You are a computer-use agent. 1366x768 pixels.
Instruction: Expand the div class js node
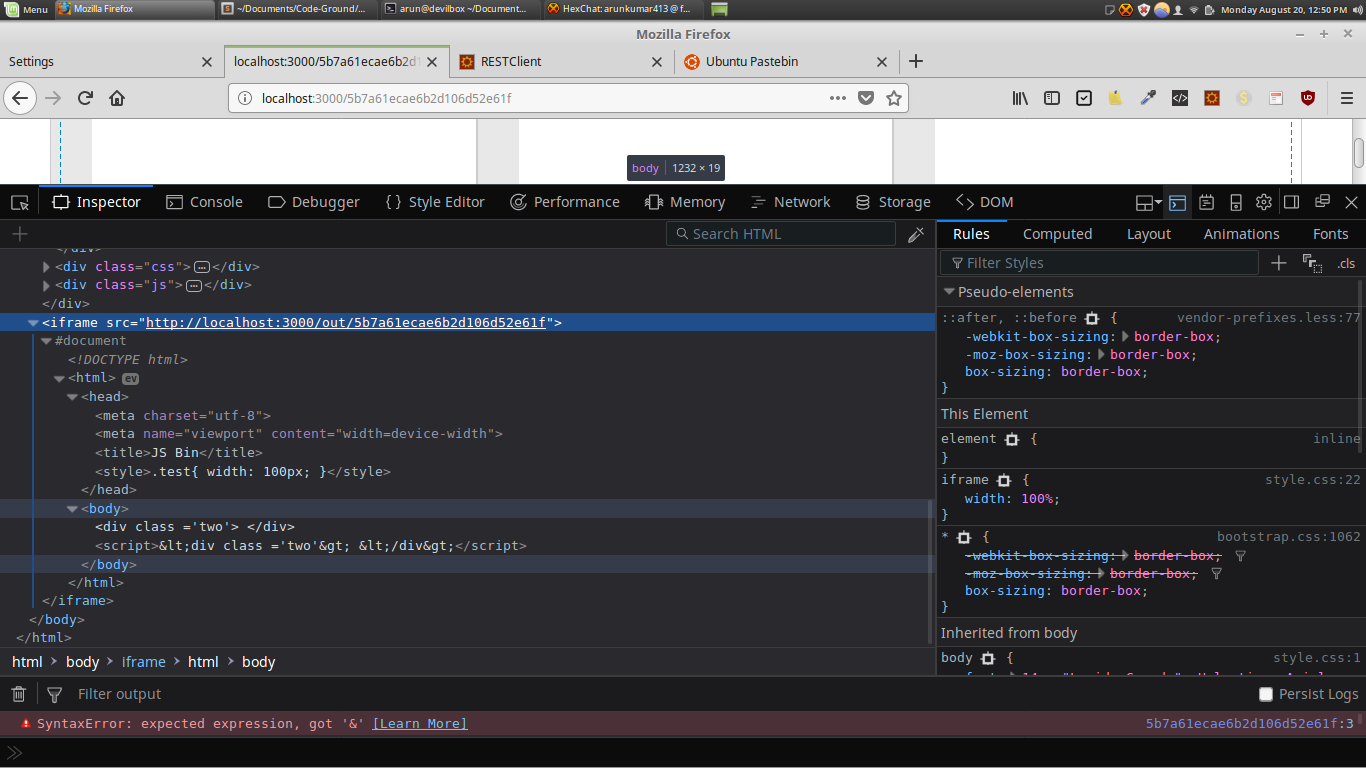tap(46, 285)
